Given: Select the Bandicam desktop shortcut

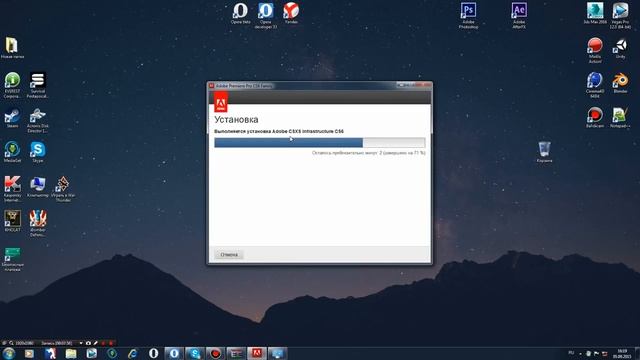Looking at the screenshot, I should point(595,118).
